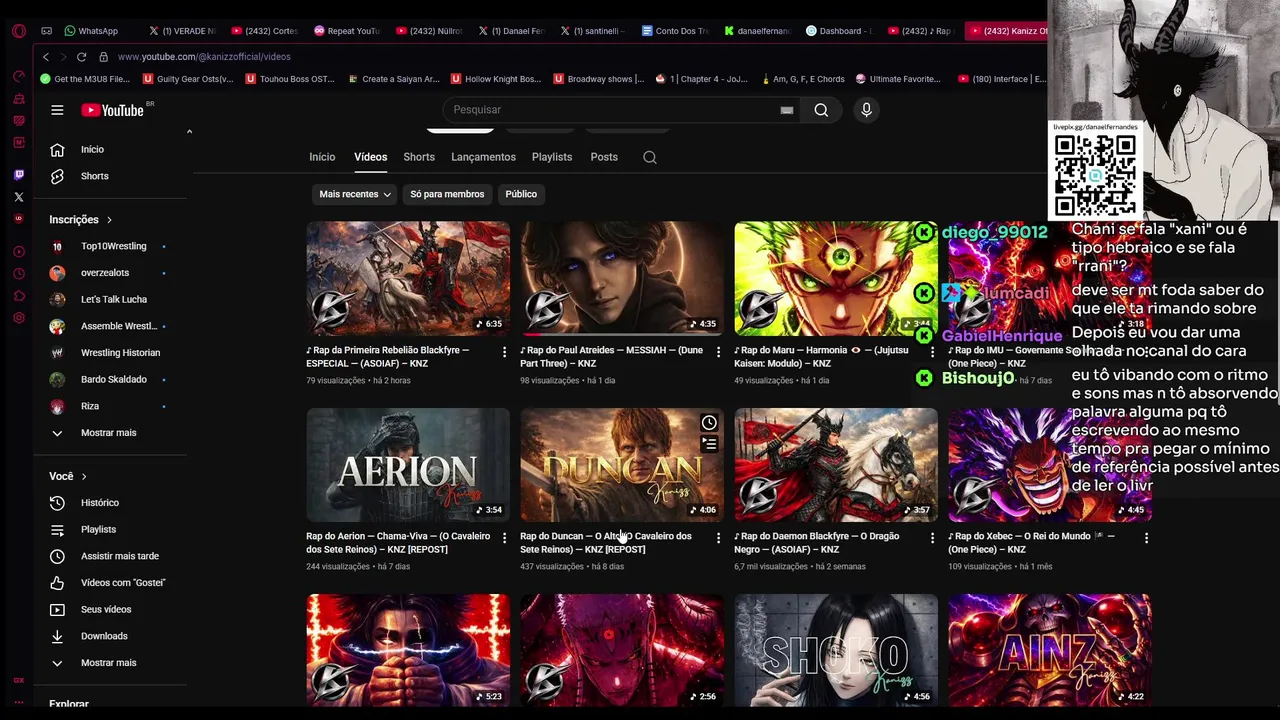Switch to the channel Shorts tab
The image size is (1280, 720).
pyautogui.click(x=419, y=157)
